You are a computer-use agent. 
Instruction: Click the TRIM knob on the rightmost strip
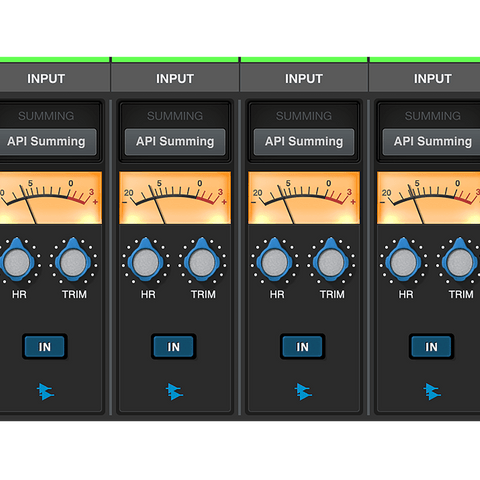tap(460, 262)
